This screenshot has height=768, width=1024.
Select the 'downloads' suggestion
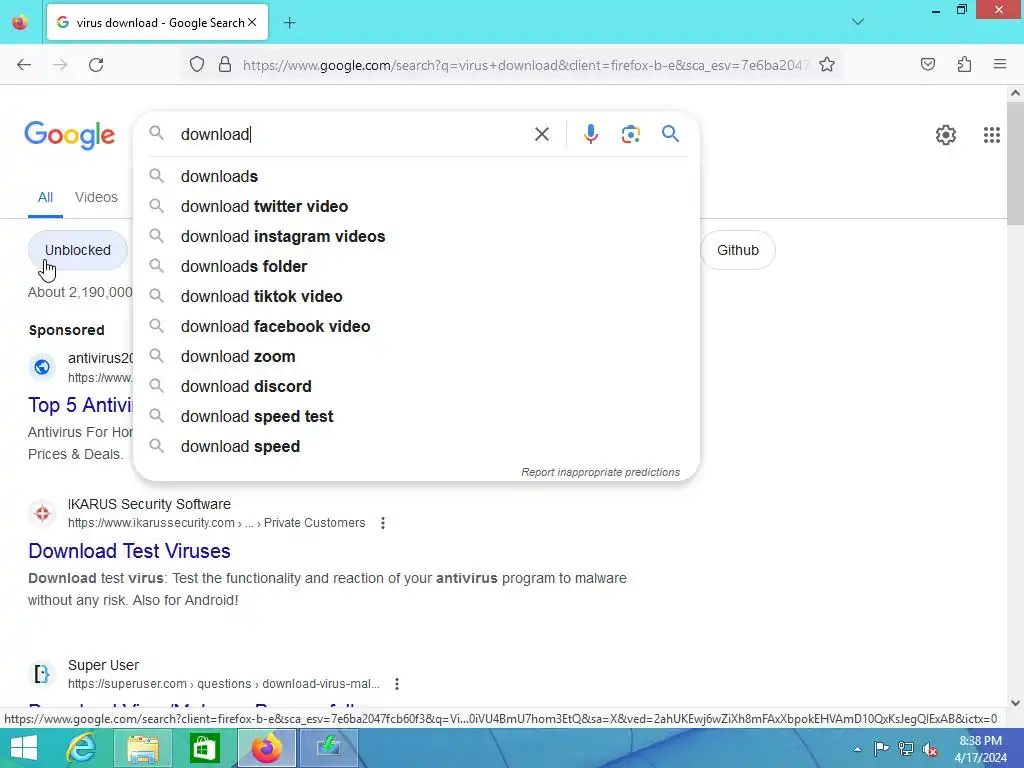tap(417, 176)
